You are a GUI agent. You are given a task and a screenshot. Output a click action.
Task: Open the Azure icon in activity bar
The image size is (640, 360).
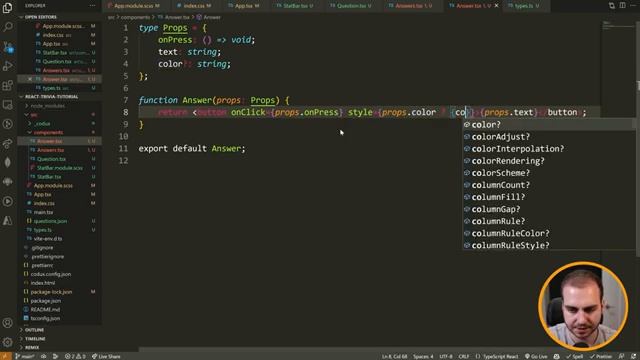click(7, 220)
